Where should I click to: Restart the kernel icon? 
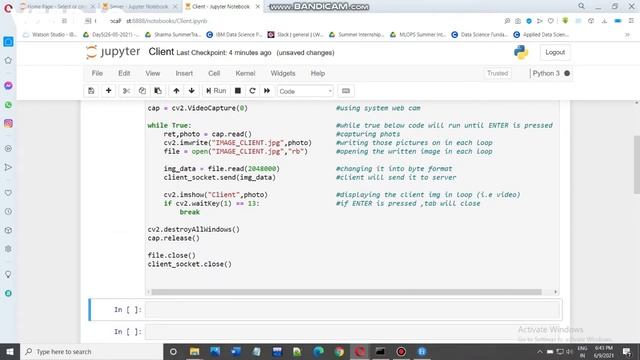[252, 91]
